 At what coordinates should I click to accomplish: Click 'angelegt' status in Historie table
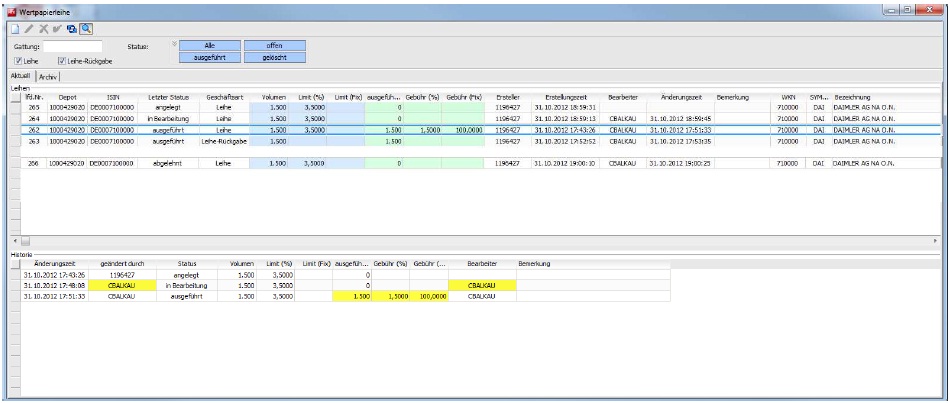point(187,275)
